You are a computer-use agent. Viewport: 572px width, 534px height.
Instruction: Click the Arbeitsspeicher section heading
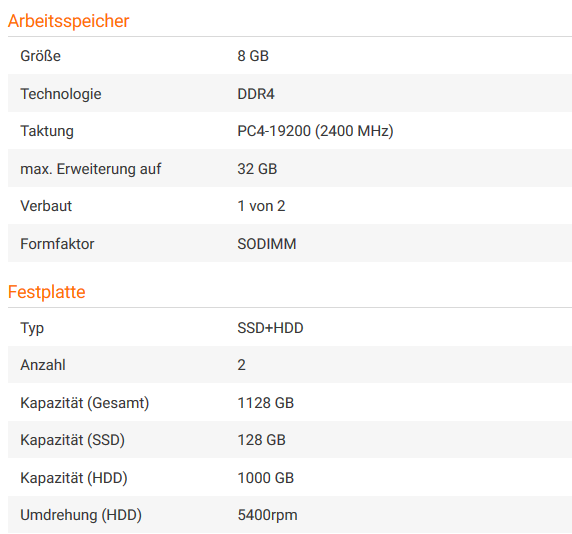pyautogui.click(x=69, y=21)
